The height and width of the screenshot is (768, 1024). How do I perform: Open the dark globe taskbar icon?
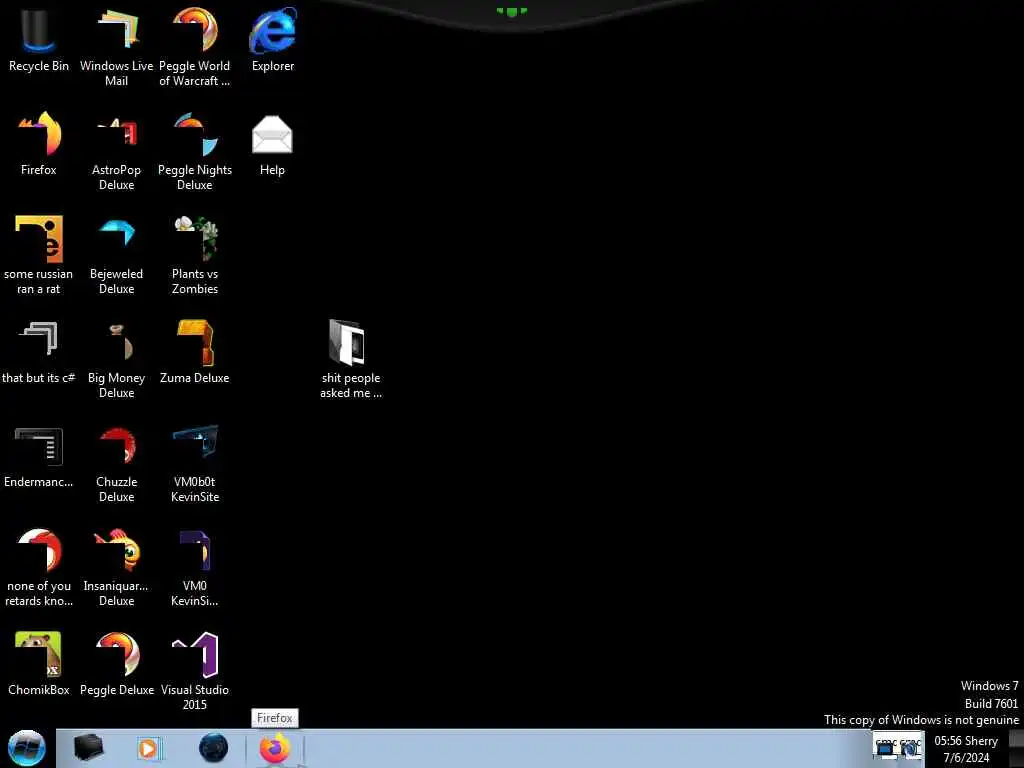click(x=214, y=748)
